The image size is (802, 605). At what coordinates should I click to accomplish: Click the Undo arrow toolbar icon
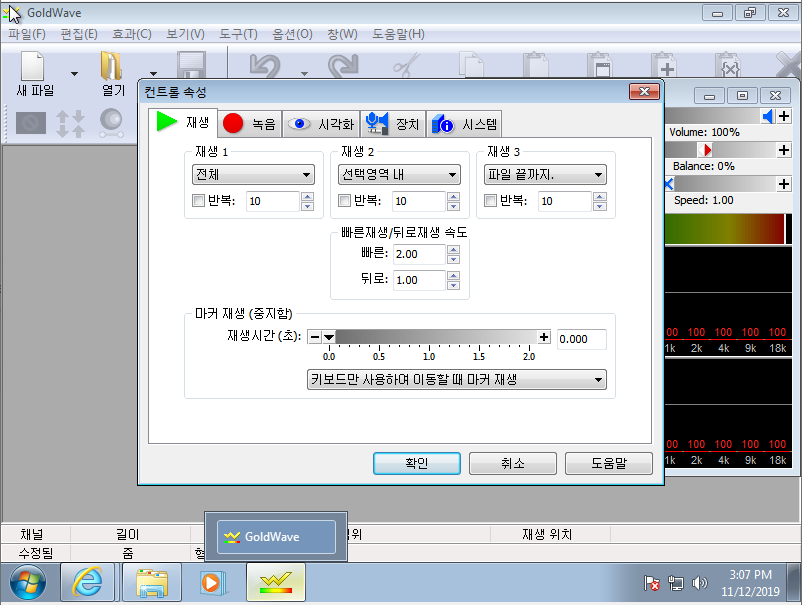(x=265, y=66)
